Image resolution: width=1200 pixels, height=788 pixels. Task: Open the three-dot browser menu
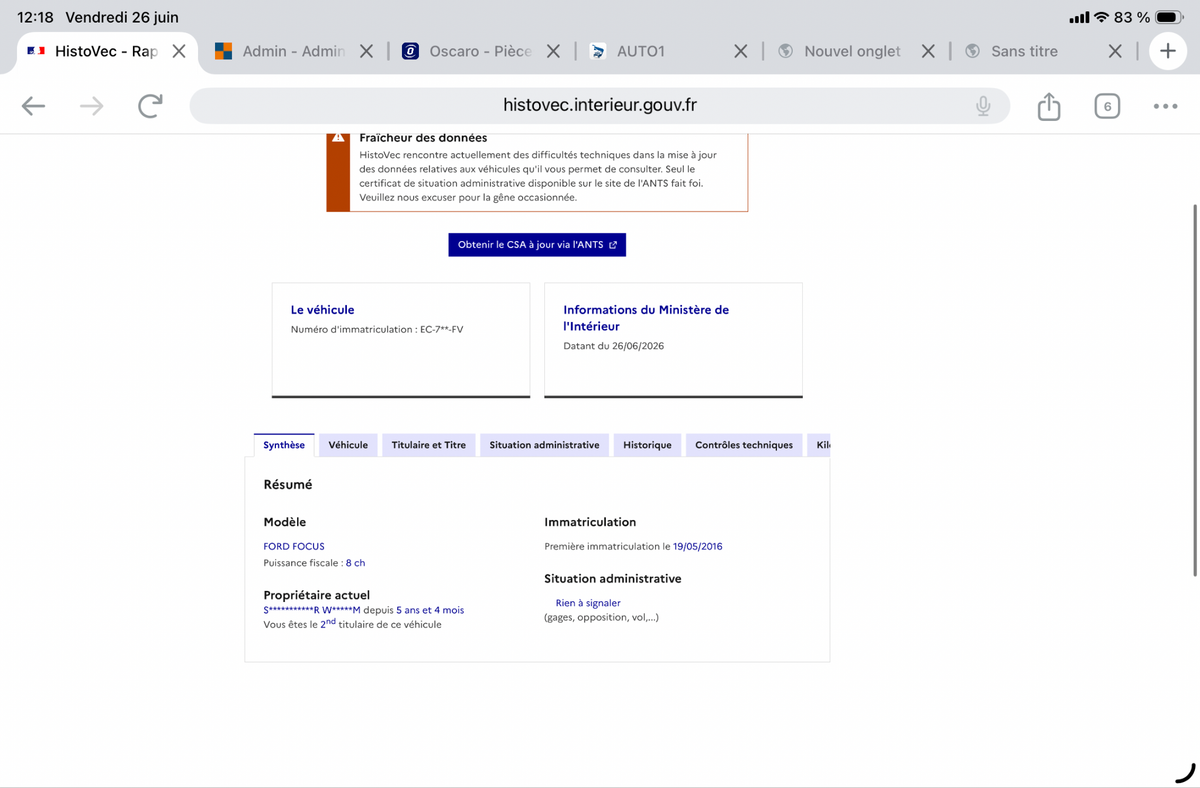click(1165, 106)
